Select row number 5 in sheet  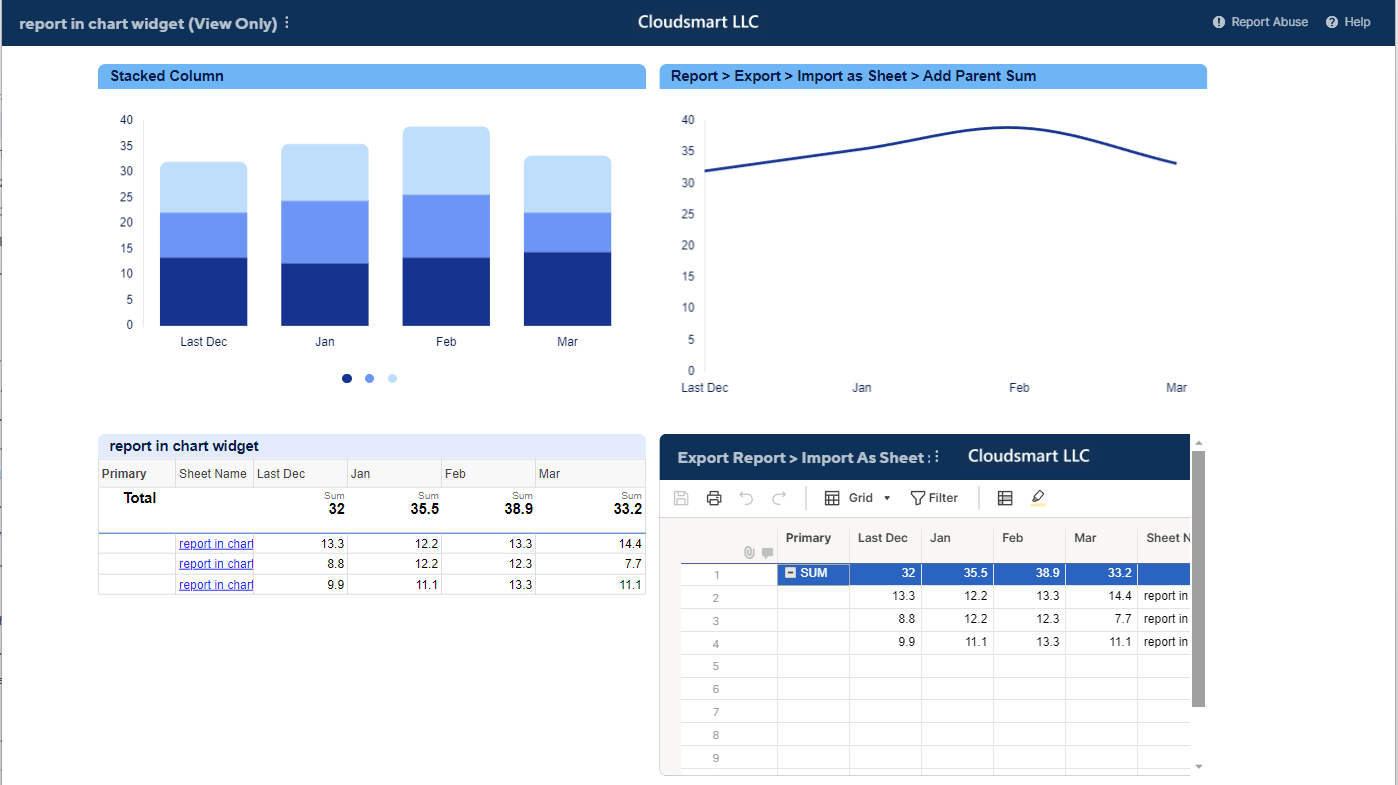[716, 666]
